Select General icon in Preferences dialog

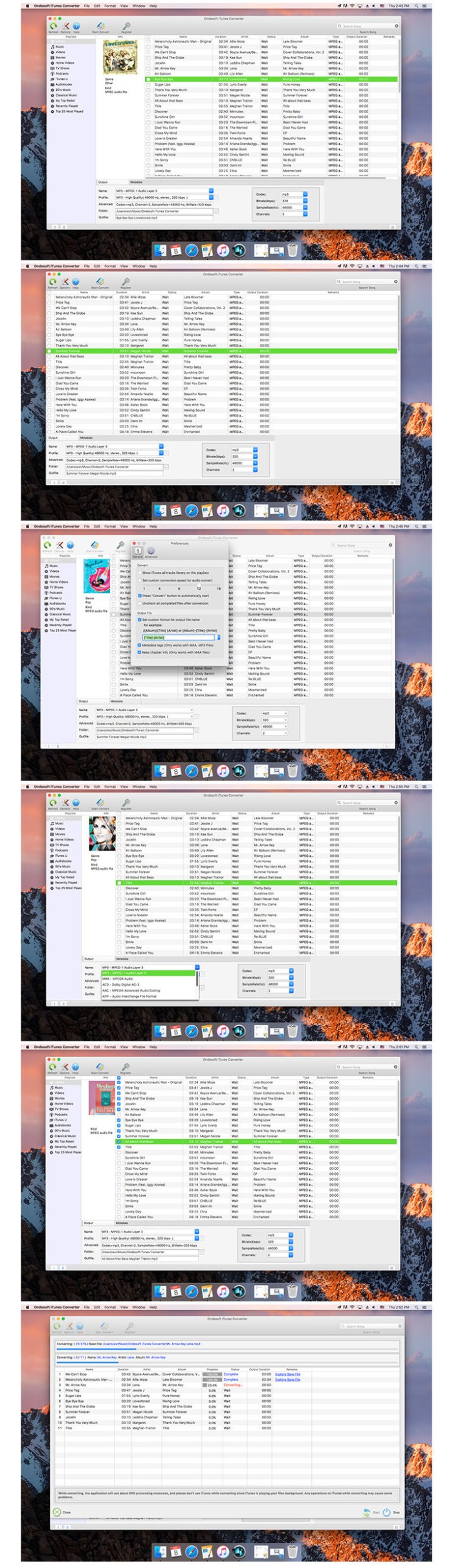[x=138, y=551]
